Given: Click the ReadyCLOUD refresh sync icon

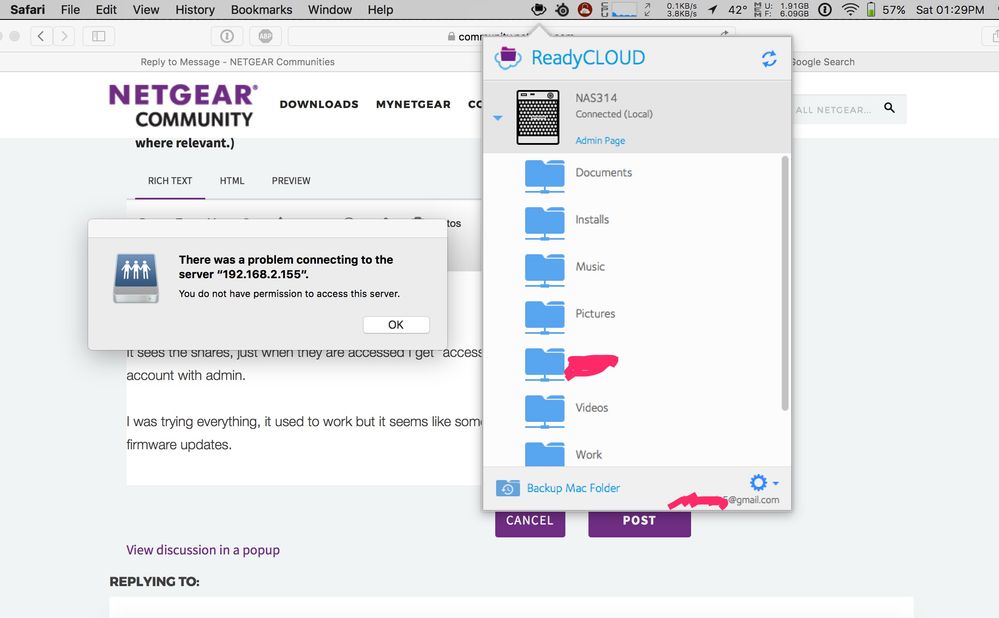Looking at the screenshot, I should pyautogui.click(x=769, y=59).
